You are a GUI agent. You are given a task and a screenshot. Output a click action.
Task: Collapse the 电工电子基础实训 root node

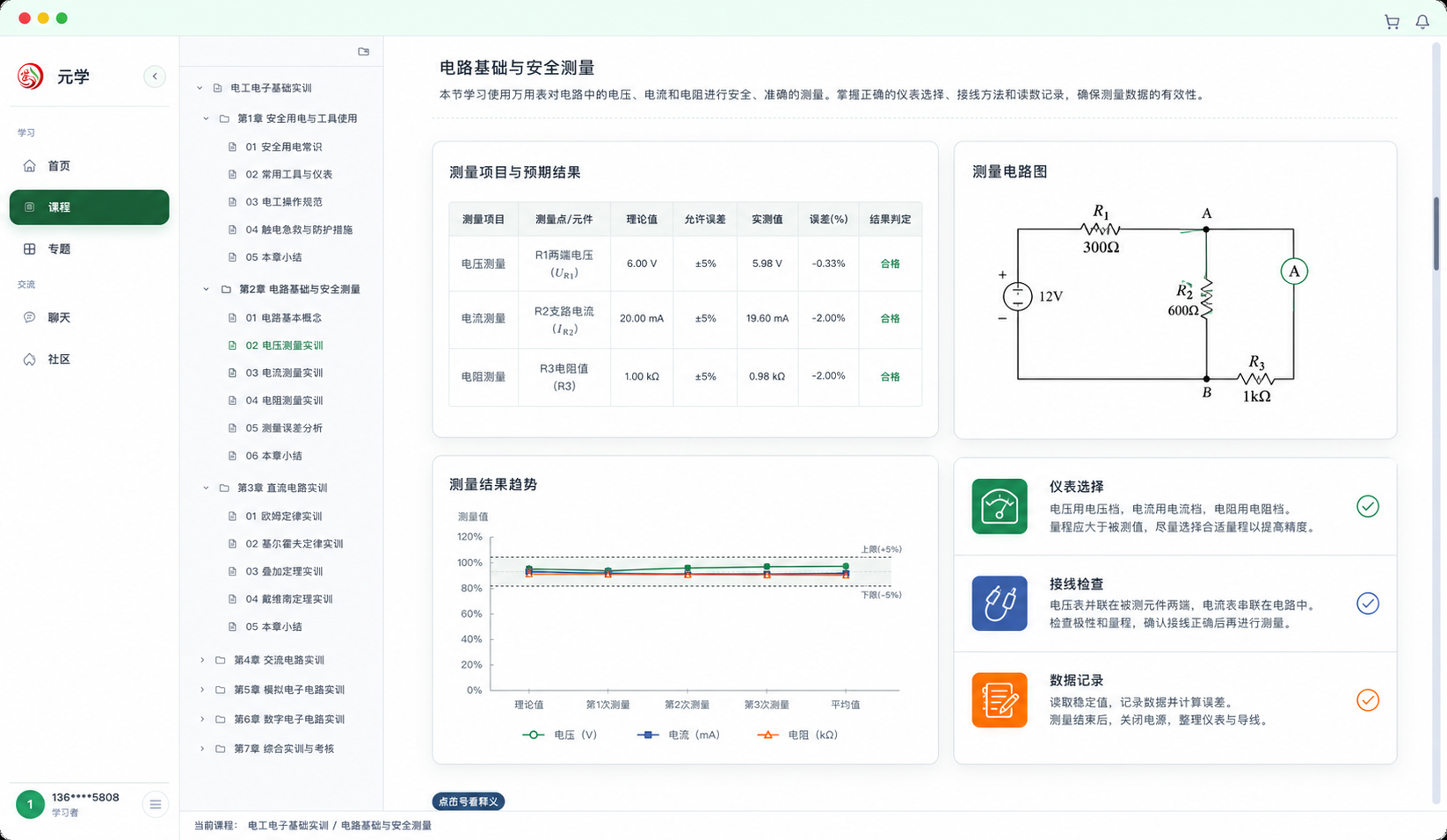200,88
